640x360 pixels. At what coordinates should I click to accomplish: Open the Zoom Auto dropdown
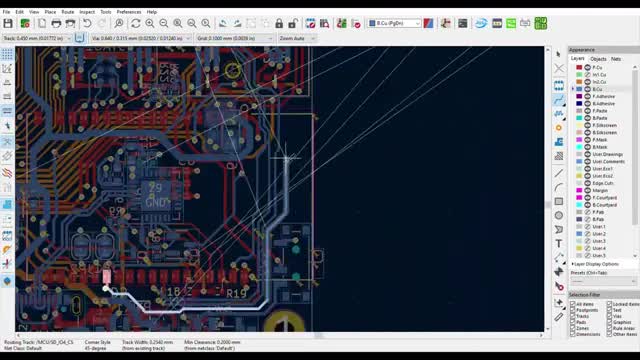(297, 38)
